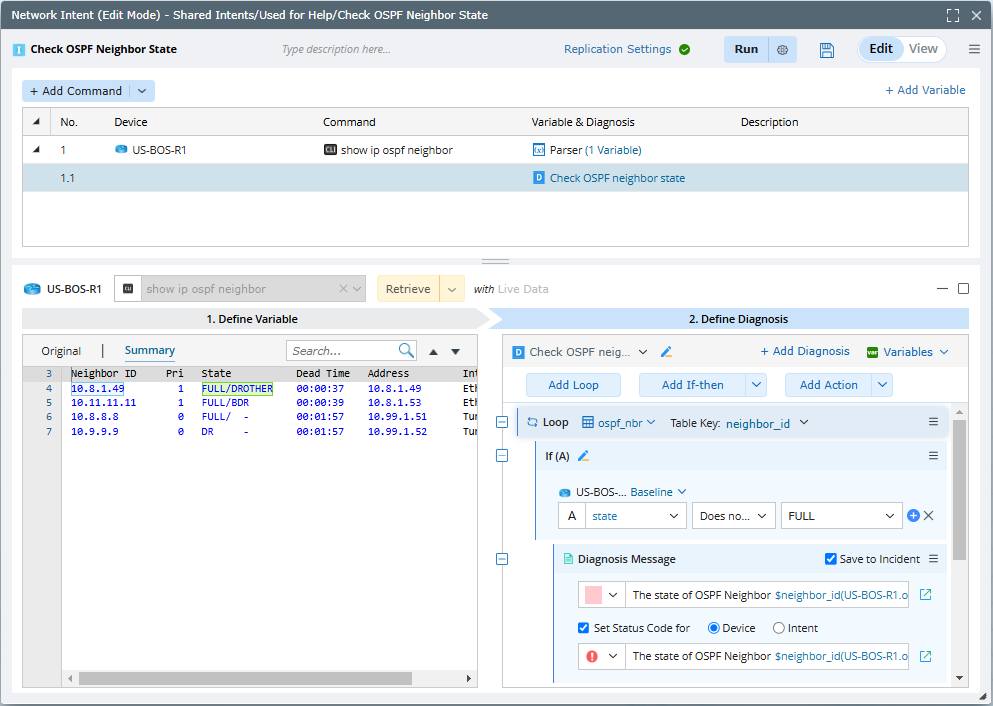The width and height of the screenshot is (993, 706).
Task: Uncheck Set Status Code for checkbox
Action: [x=584, y=628]
